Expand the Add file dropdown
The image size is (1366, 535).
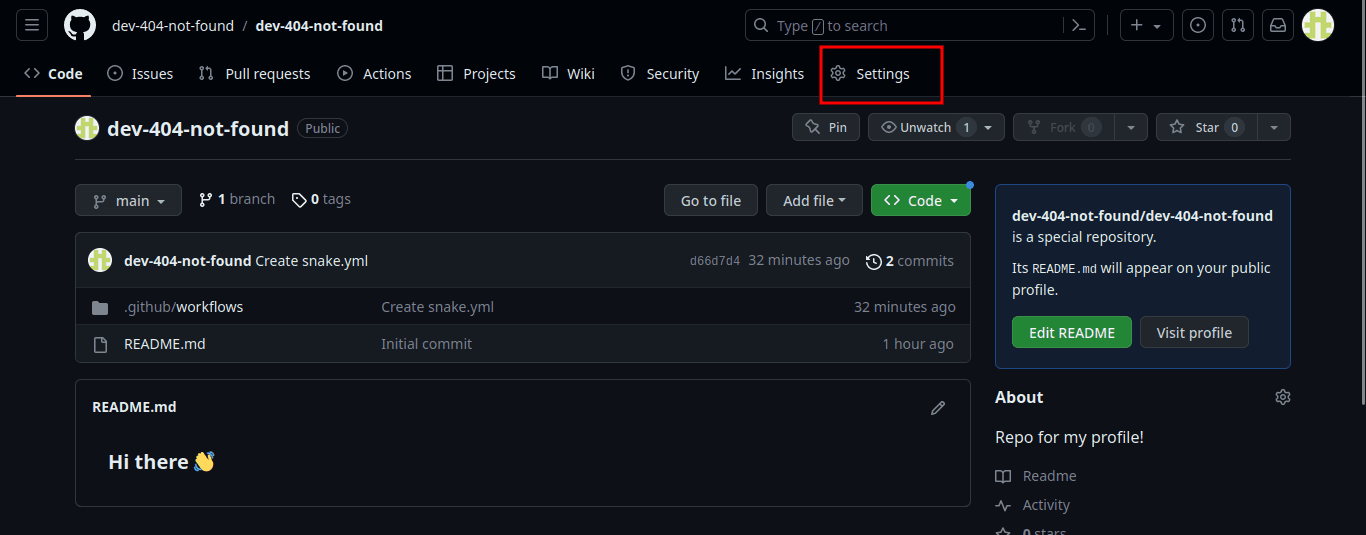[x=814, y=200]
